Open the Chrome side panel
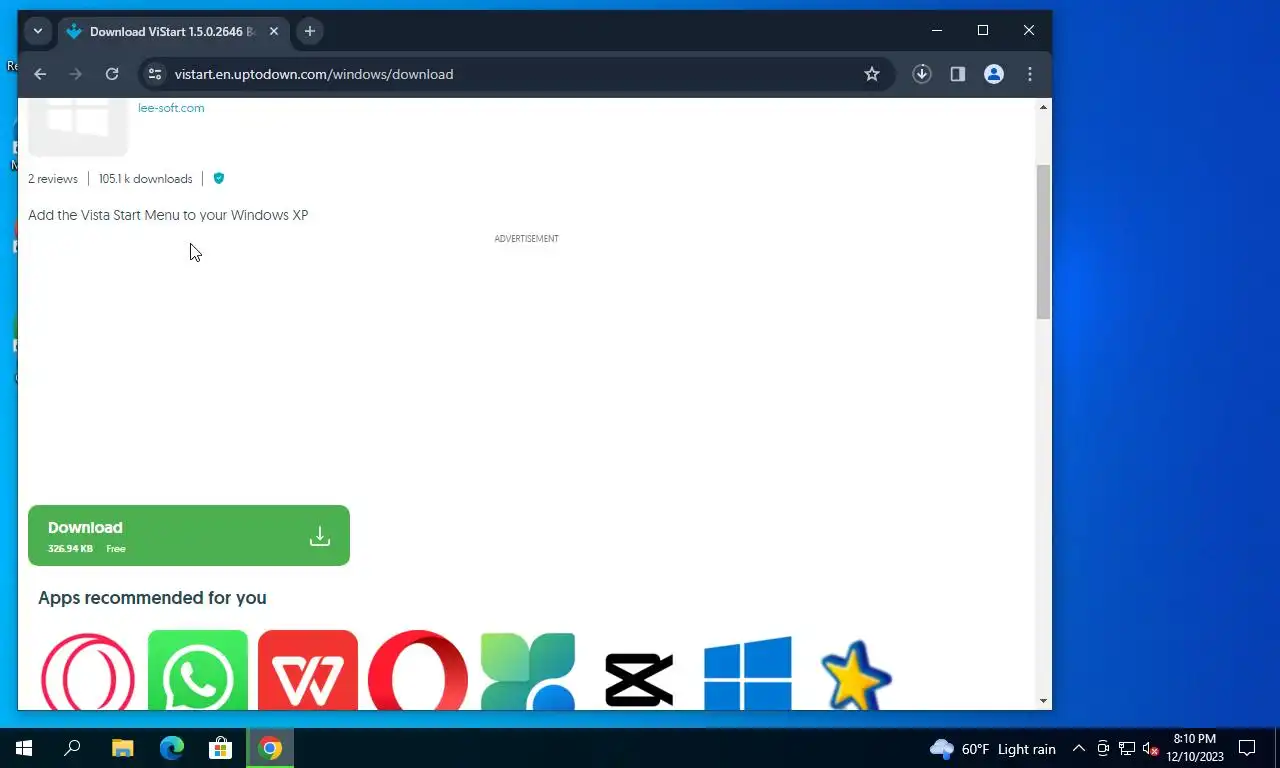 click(x=958, y=74)
